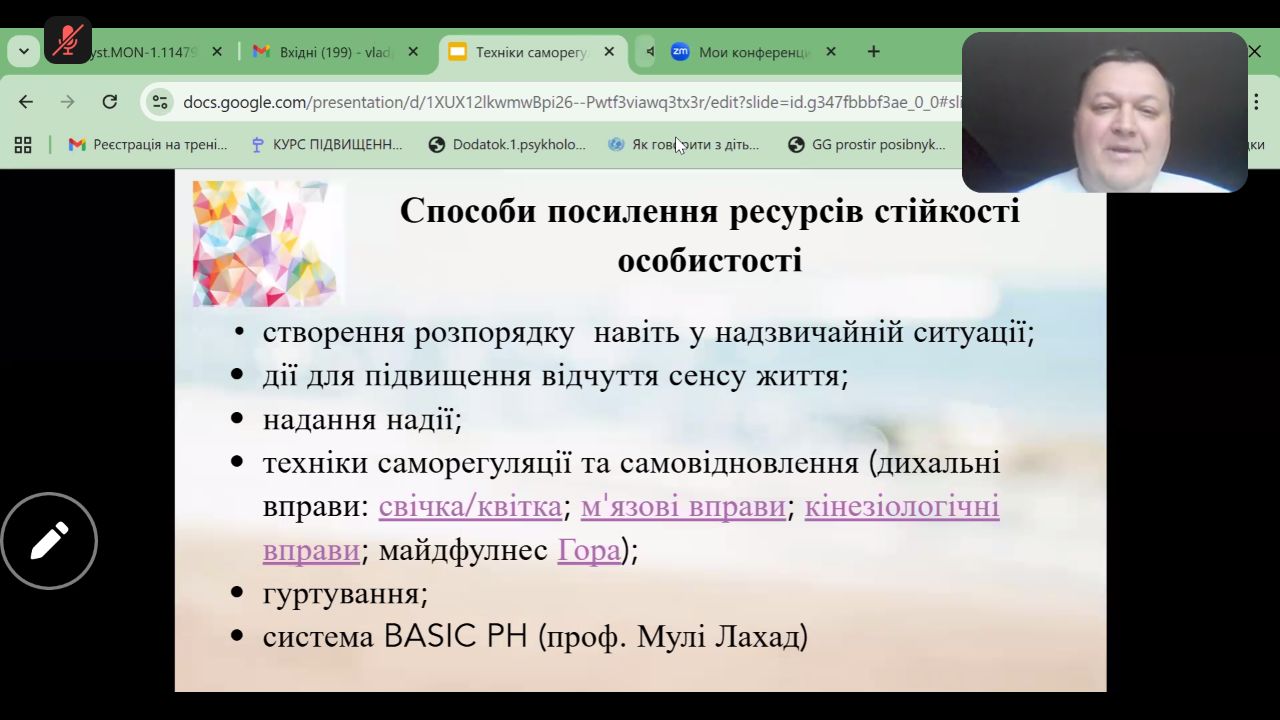Viewport: 1280px width, 720px height.
Task: Unmute the red muted microphone icon
Action: click(68, 40)
